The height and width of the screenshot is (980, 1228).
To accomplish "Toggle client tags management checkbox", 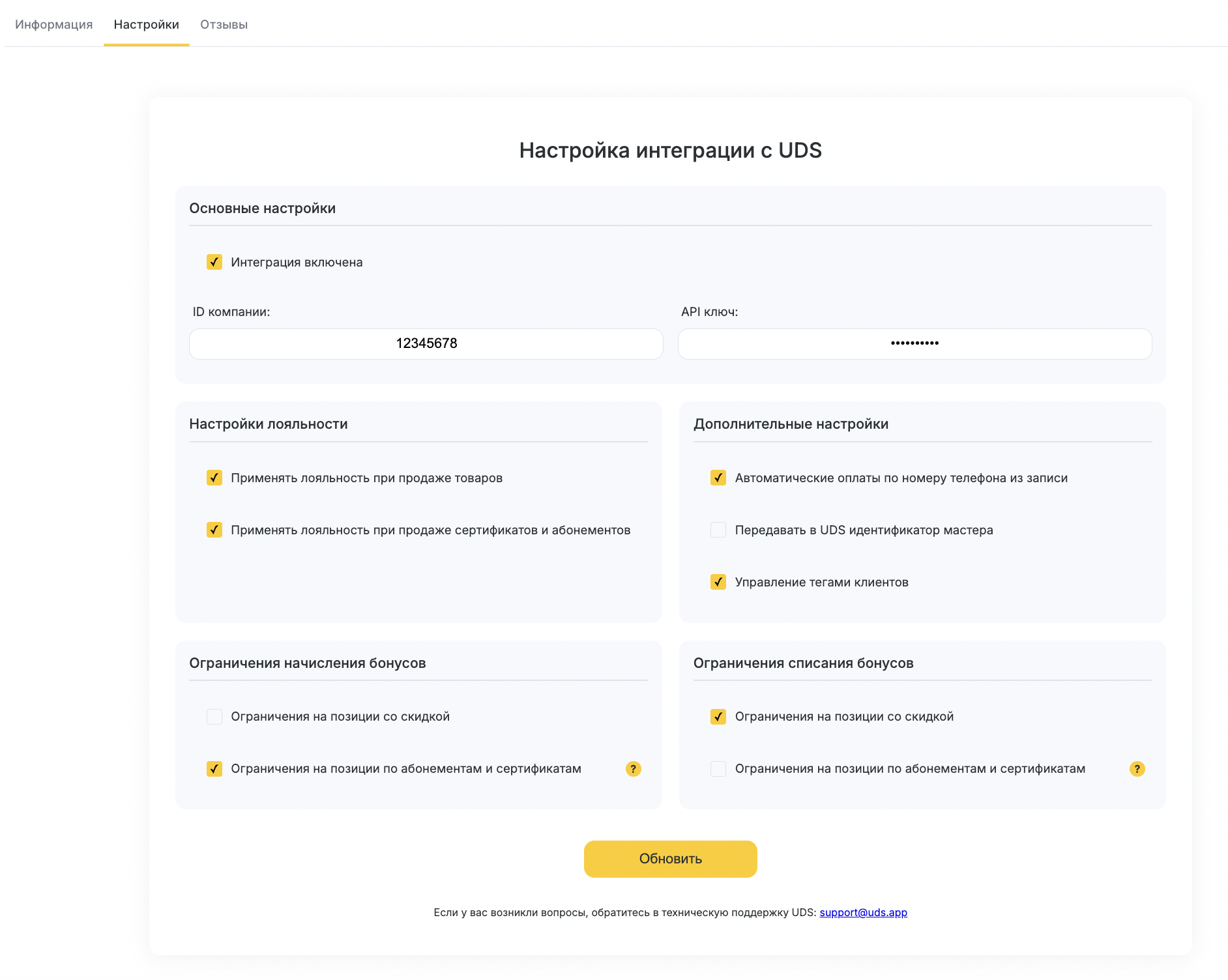I will pos(718,582).
